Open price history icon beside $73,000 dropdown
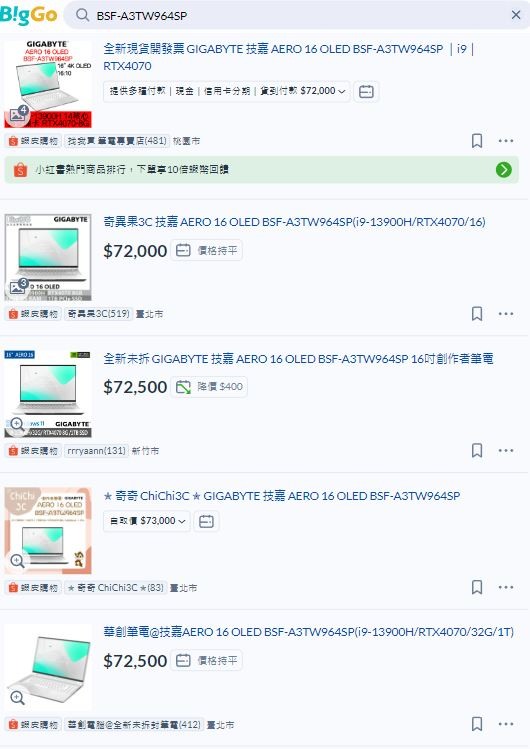Viewport: 530px width, 749px height. pyautogui.click(x=206, y=521)
